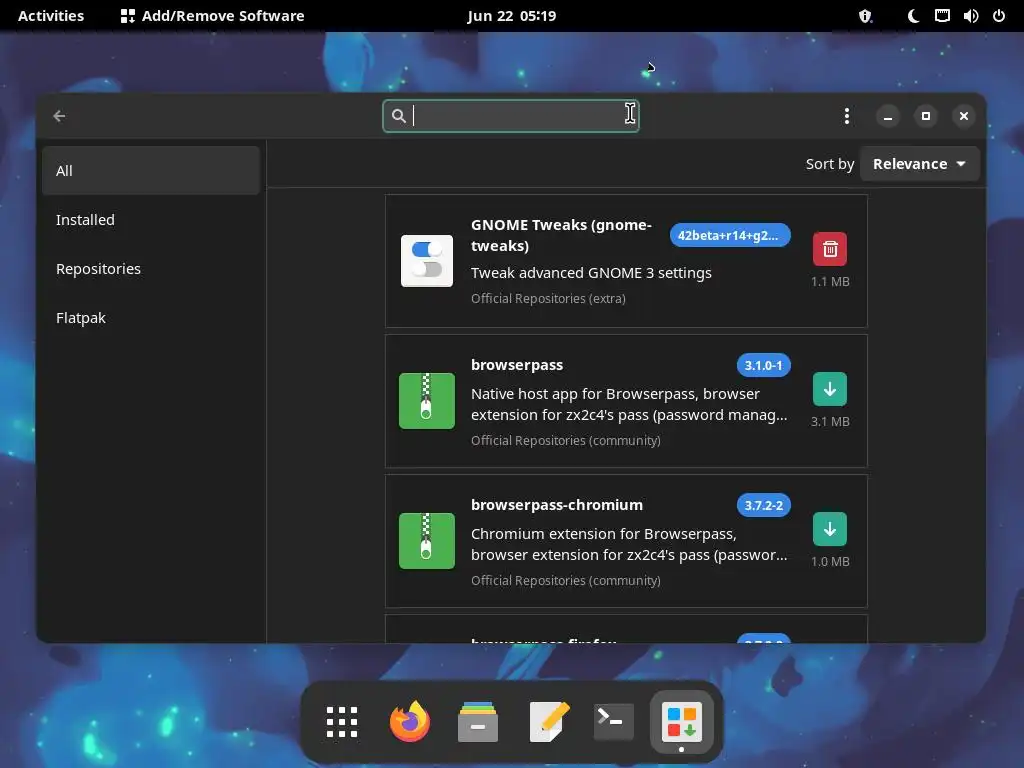Click GNOME Tweaks version badge 42beta
The image size is (1024, 768).
click(x=729, y=236)
